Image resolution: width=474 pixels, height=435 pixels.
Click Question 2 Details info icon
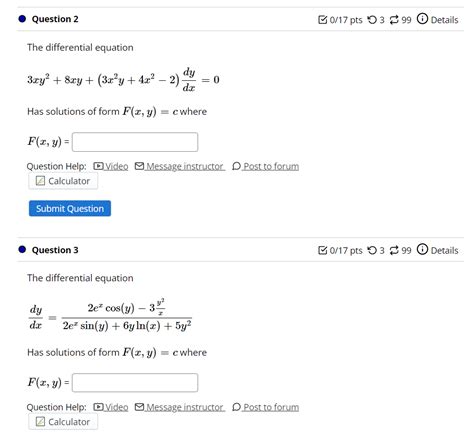pos(422,19)
